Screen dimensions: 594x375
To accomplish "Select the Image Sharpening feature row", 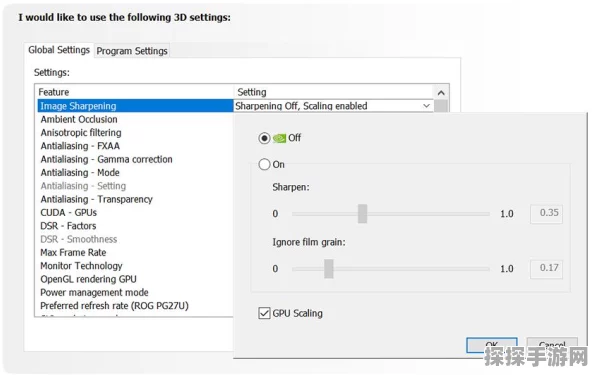I will coord(136,106).
